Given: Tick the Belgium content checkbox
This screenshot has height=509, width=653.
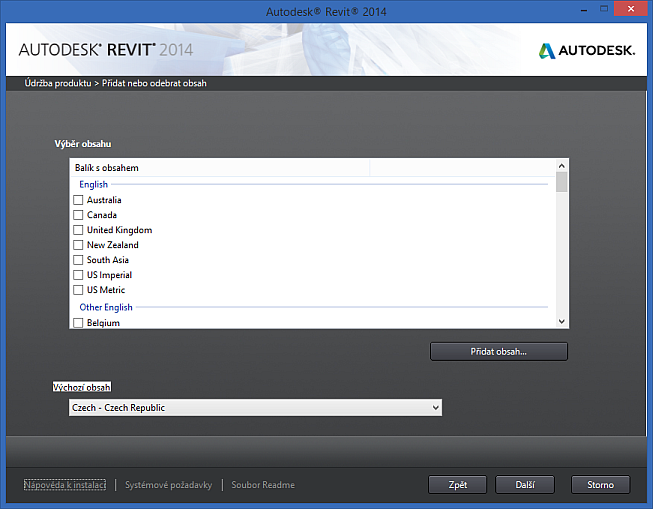Looking at the screenshot, I should pos(78,323).
